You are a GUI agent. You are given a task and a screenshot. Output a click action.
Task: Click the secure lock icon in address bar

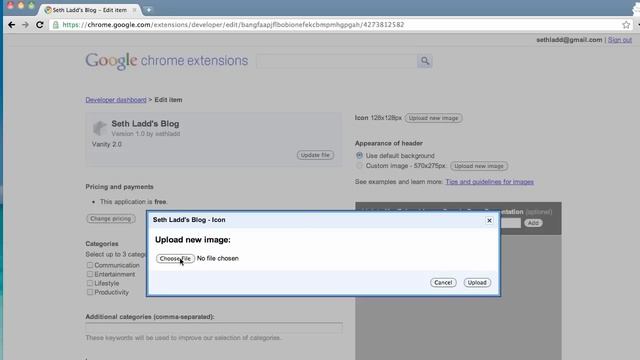pos(56,25)
